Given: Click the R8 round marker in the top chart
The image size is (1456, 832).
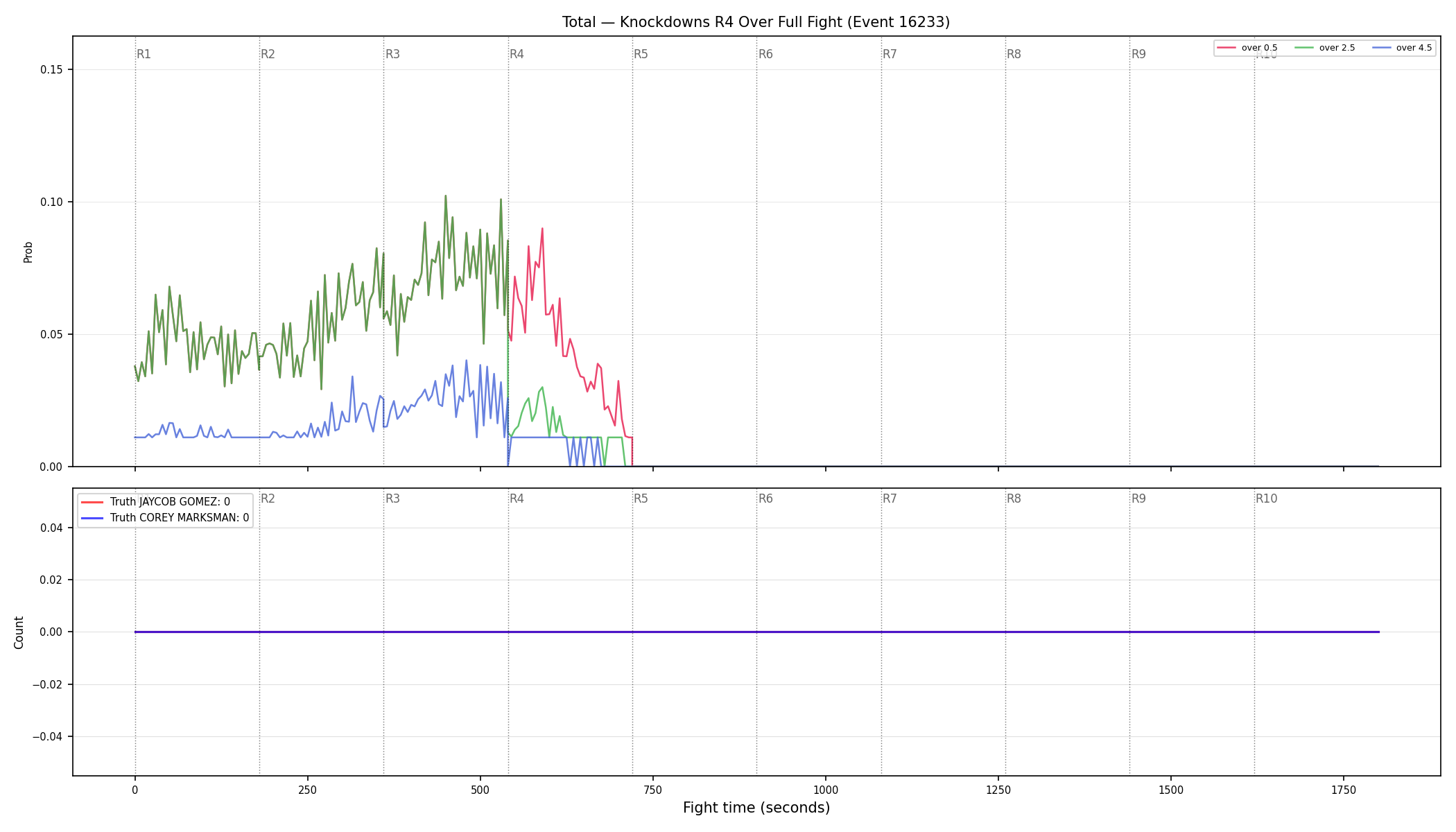Looking at the screenshot, I should coord(1014,54).
